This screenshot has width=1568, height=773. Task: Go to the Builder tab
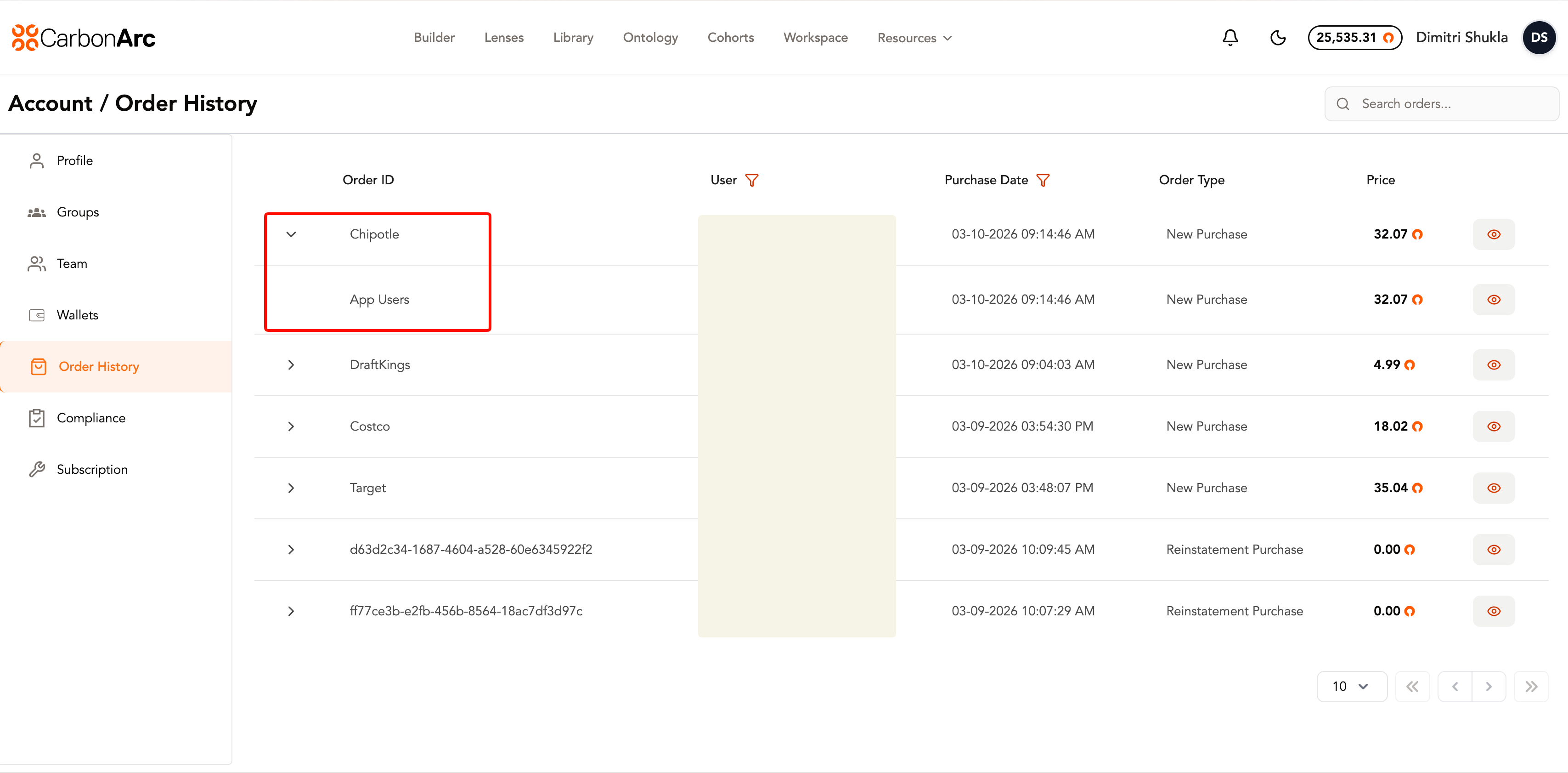pyautogui.click(x=434, y=38)
